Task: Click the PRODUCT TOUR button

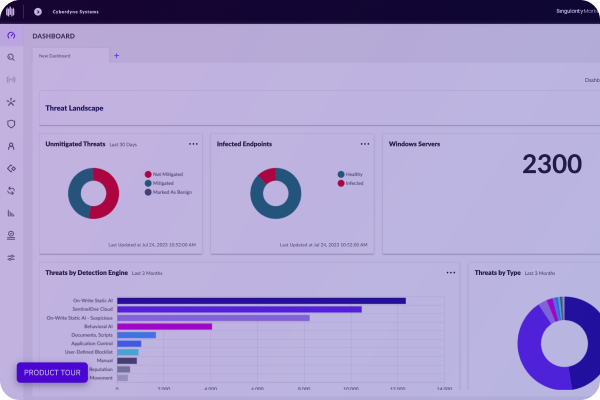Action: [x=52, y=372]
